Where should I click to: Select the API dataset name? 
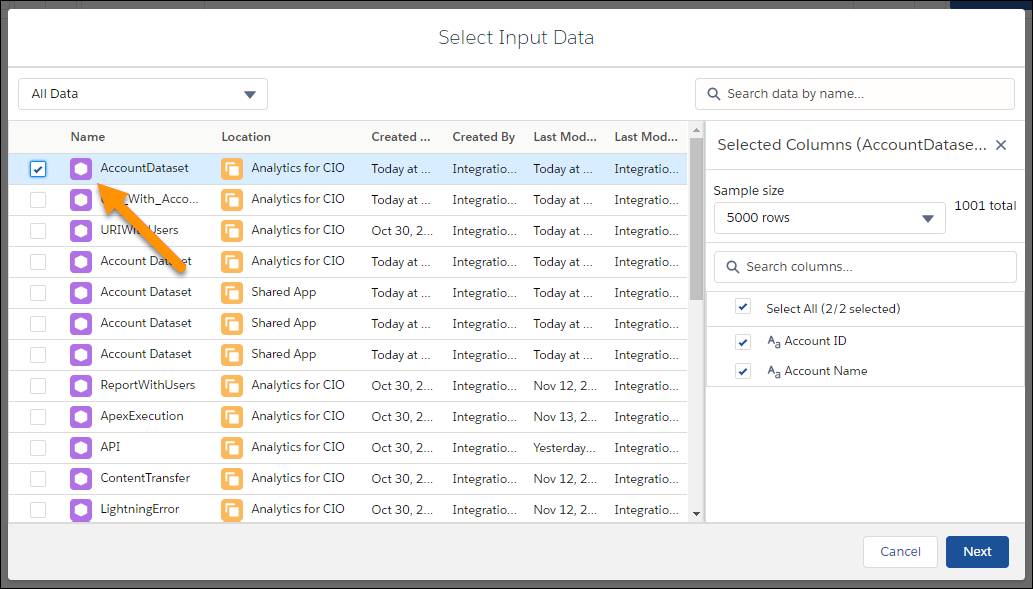pos(110,447)
